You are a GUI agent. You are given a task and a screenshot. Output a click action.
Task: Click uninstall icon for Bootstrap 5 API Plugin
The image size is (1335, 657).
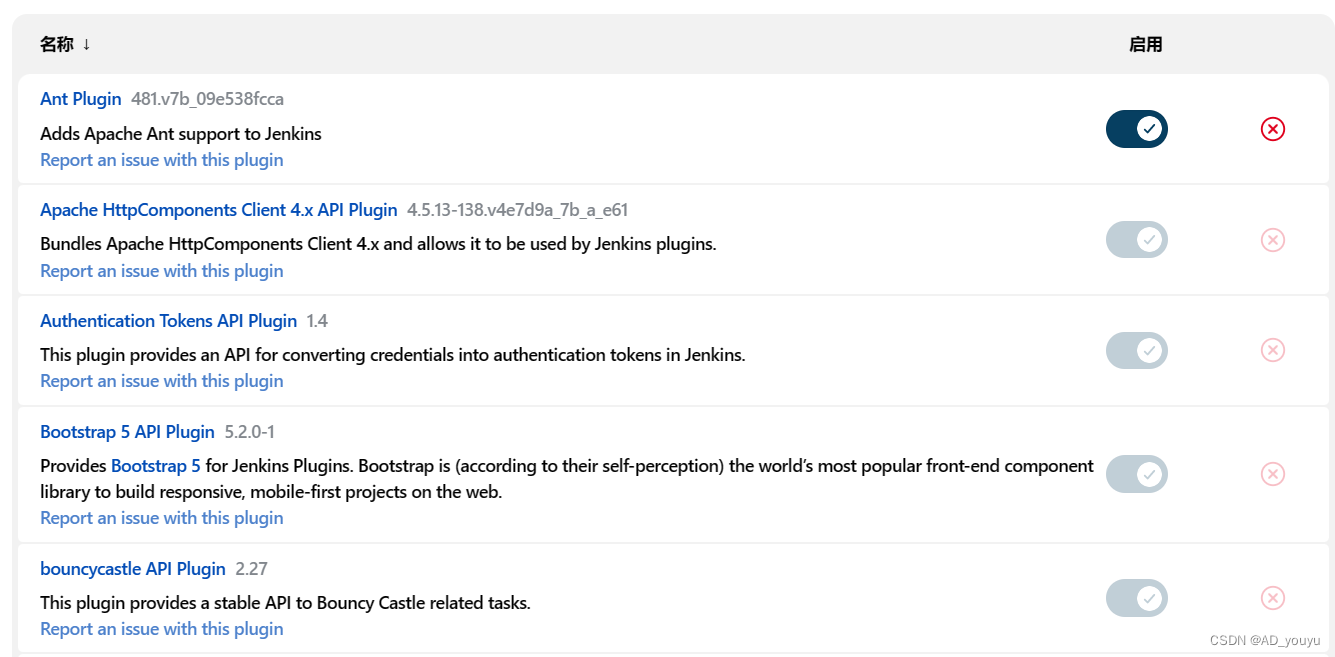point(1272,474)
